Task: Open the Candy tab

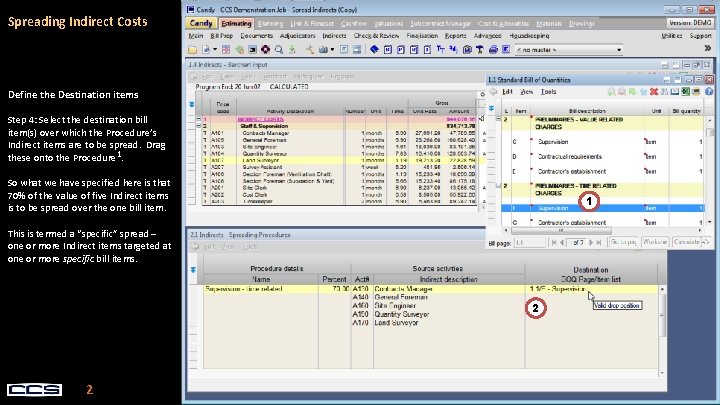Action: click(x=201, y=23)
